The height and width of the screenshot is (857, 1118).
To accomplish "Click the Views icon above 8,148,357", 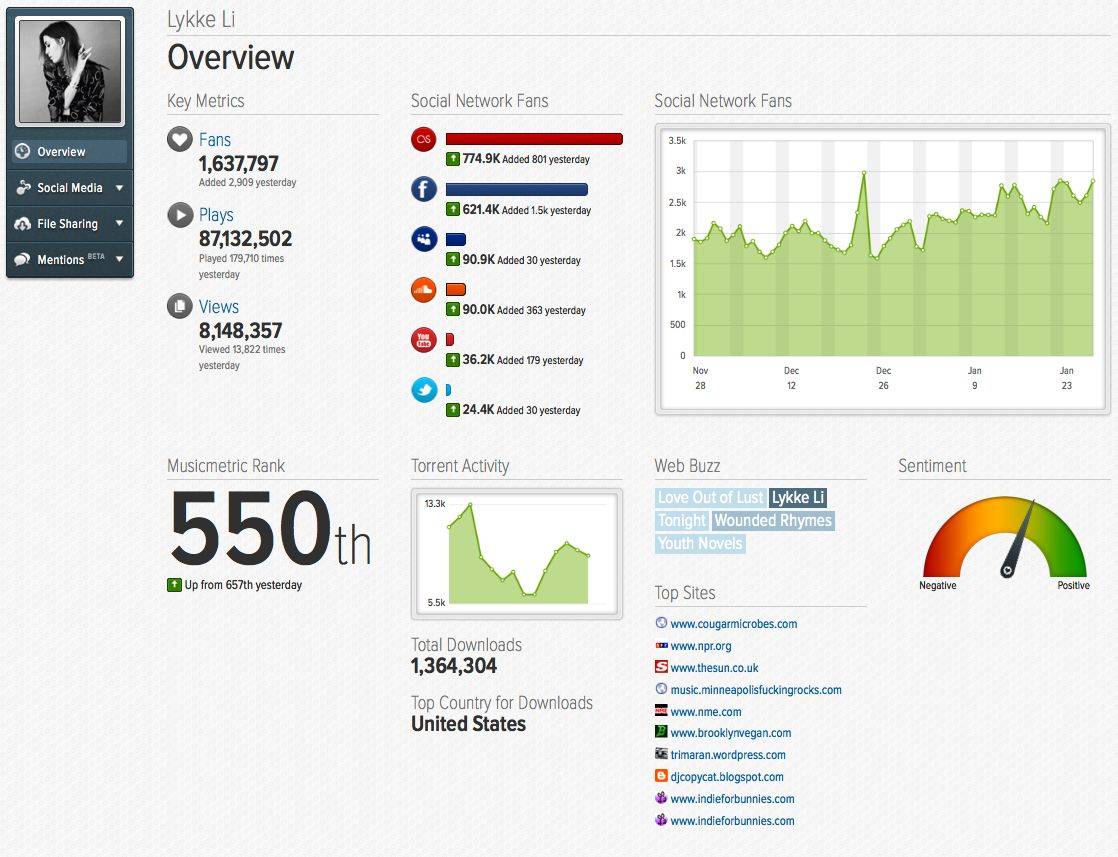I will (x=178, y=305).
